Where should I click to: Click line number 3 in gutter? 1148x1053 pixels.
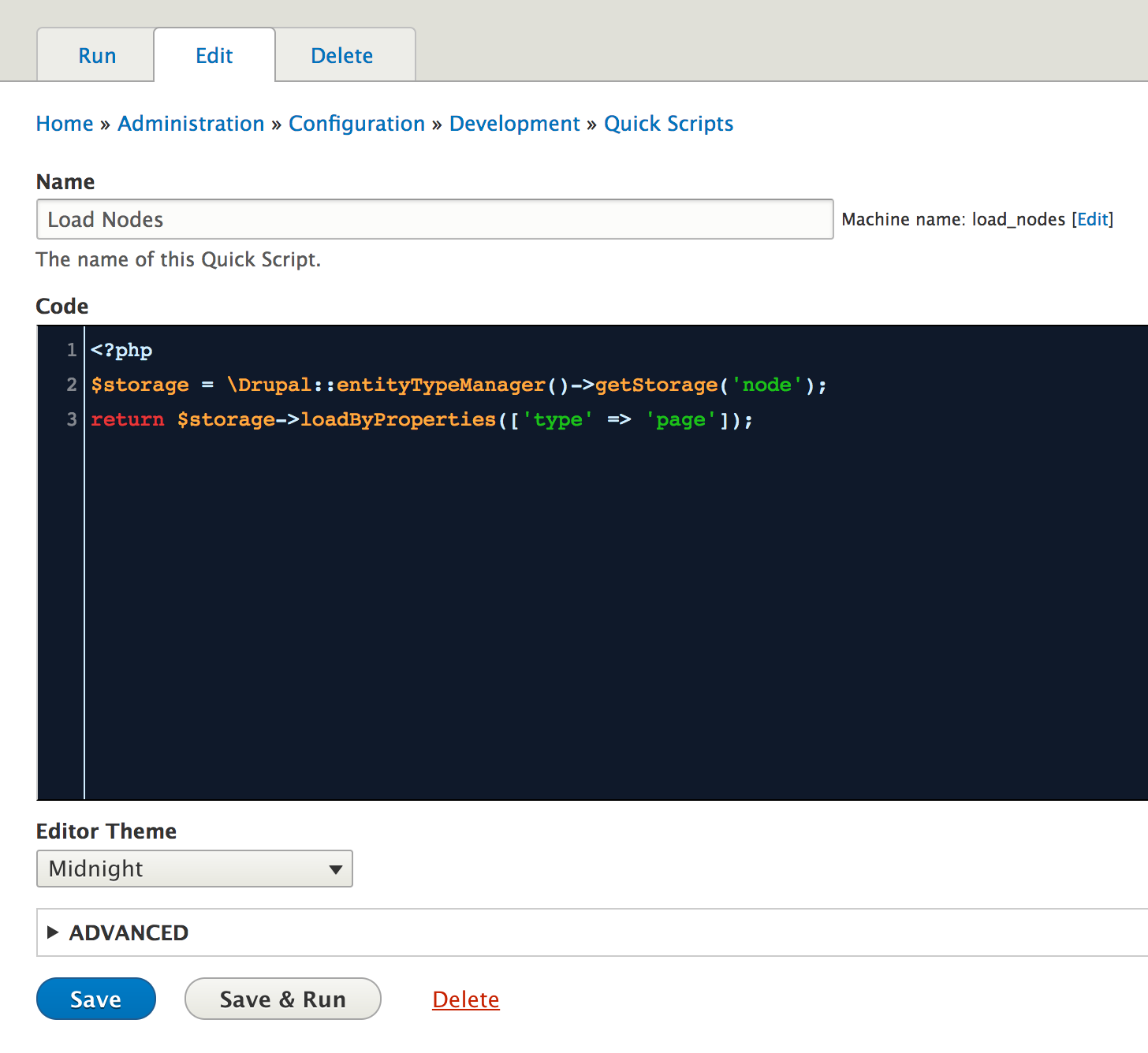coord(72,419)
